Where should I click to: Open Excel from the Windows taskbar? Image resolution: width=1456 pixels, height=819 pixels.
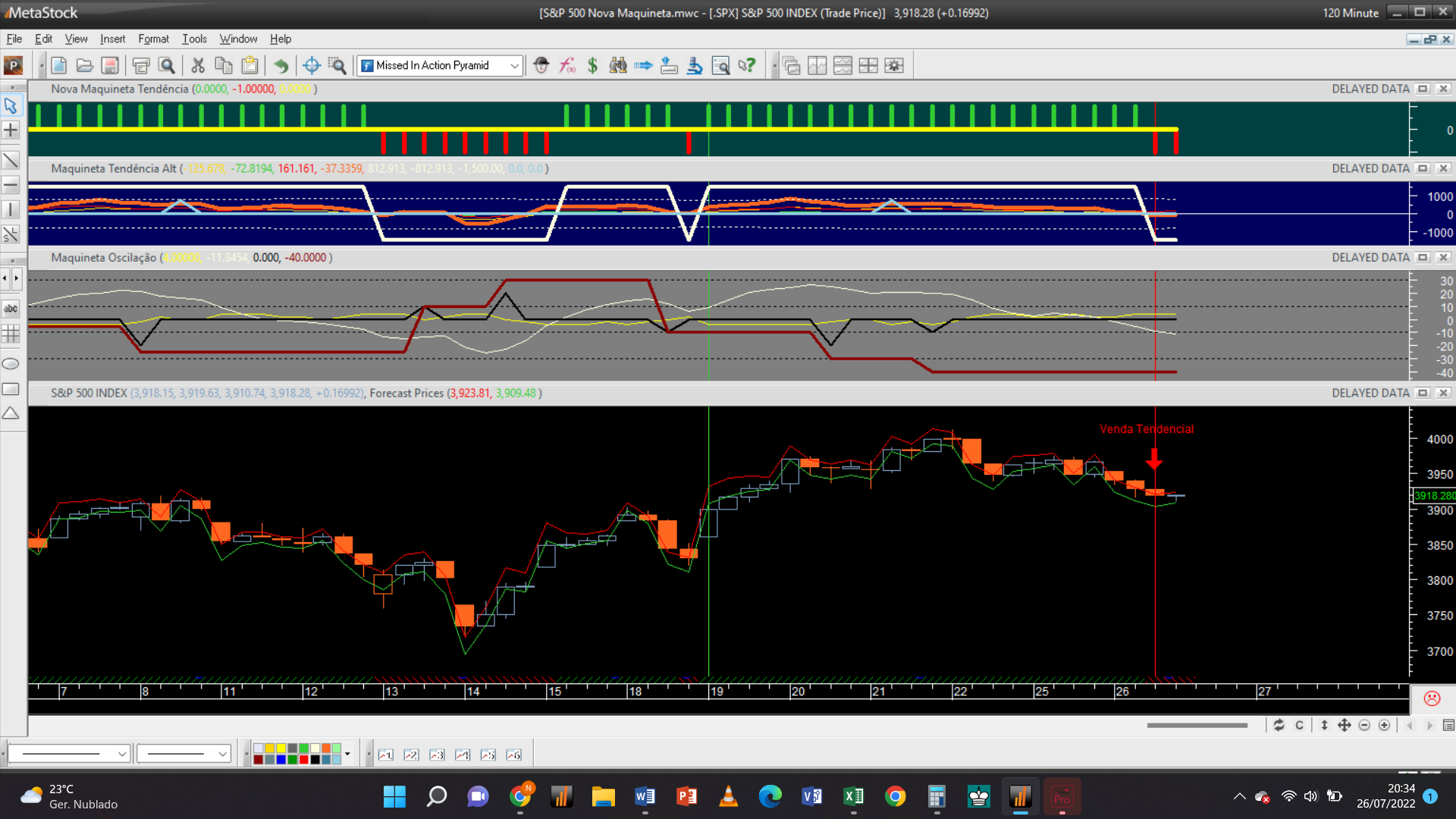pyautogui.click(x=853, y=796)
